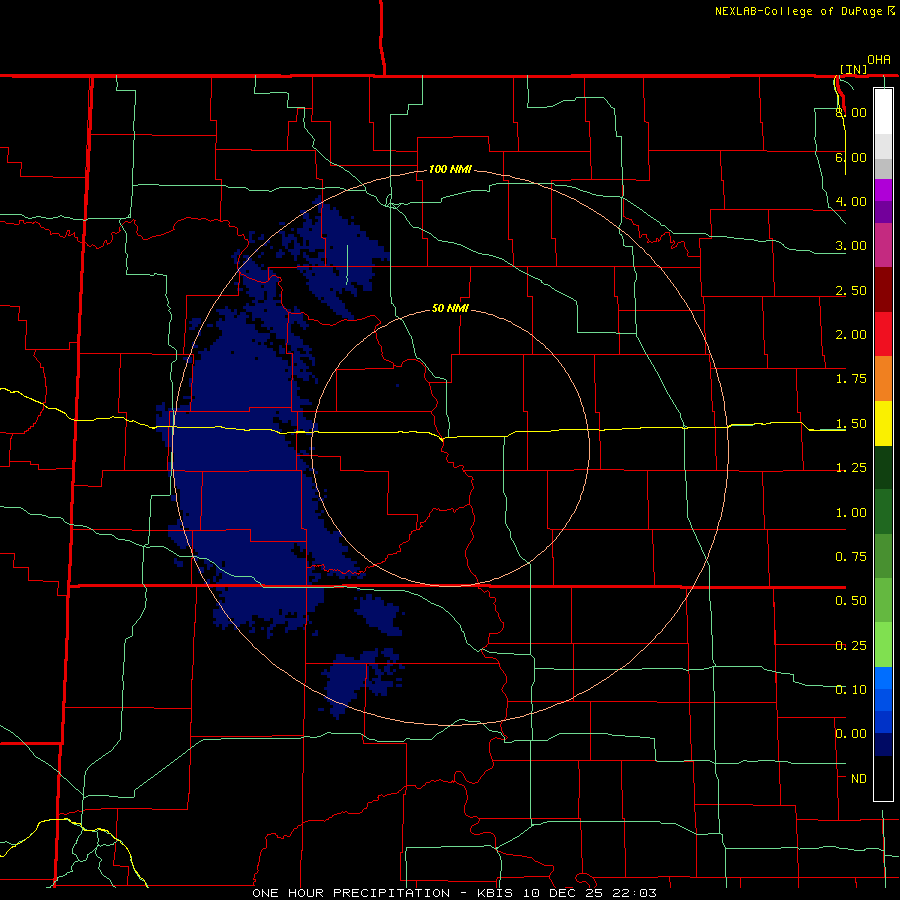Click the 2.00 legend value
The height and width of the screenshot is (900, 900).
pos(851,335)
